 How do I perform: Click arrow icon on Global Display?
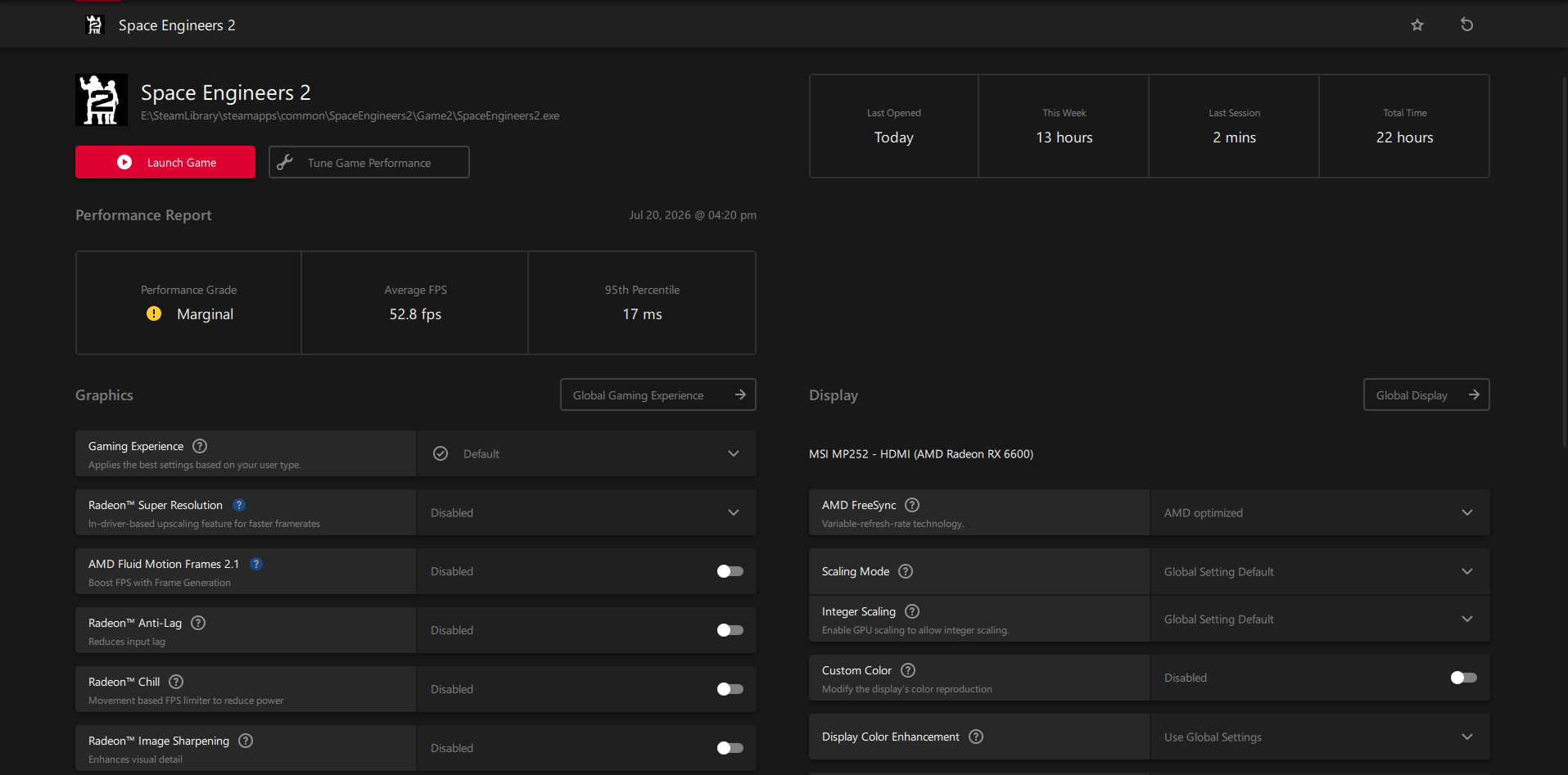[1474, 394]
